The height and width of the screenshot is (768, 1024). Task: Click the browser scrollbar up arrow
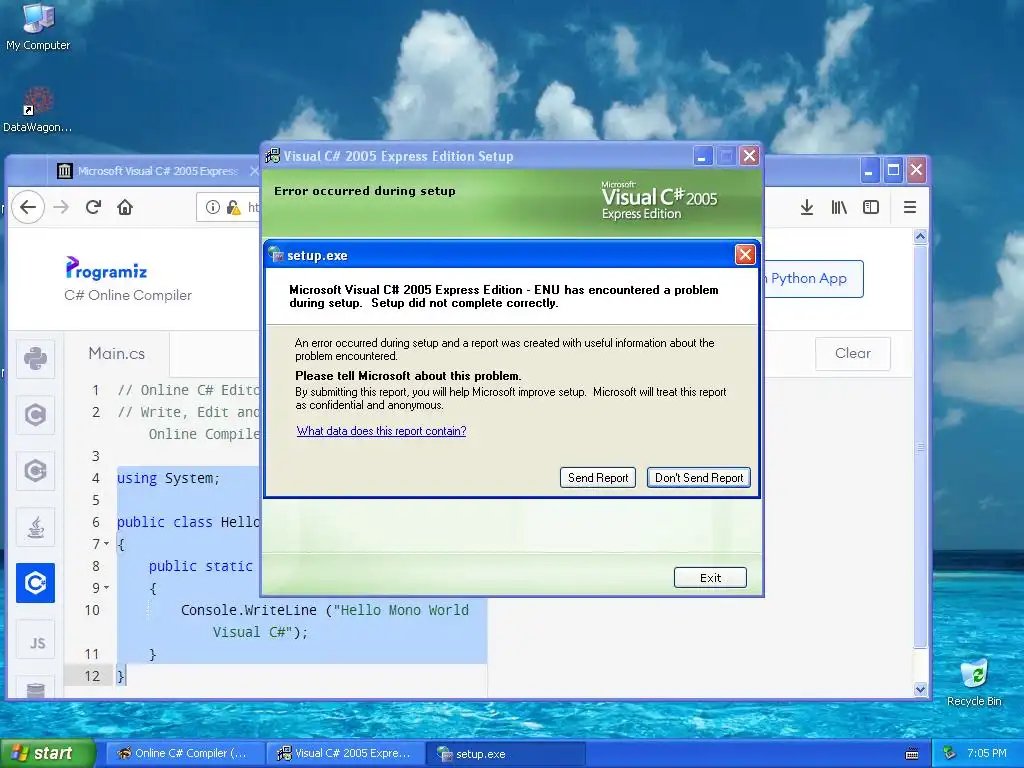920,236
